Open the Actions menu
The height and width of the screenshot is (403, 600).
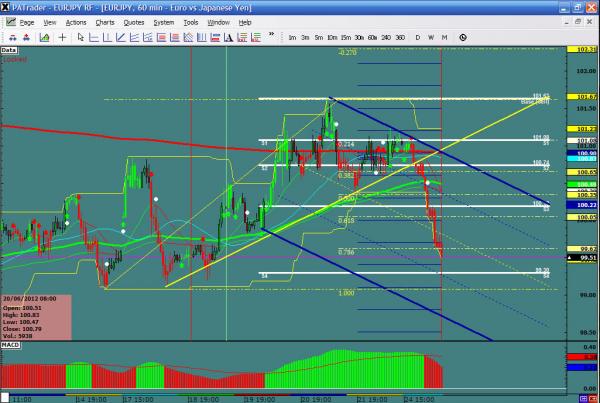point(74,21)
